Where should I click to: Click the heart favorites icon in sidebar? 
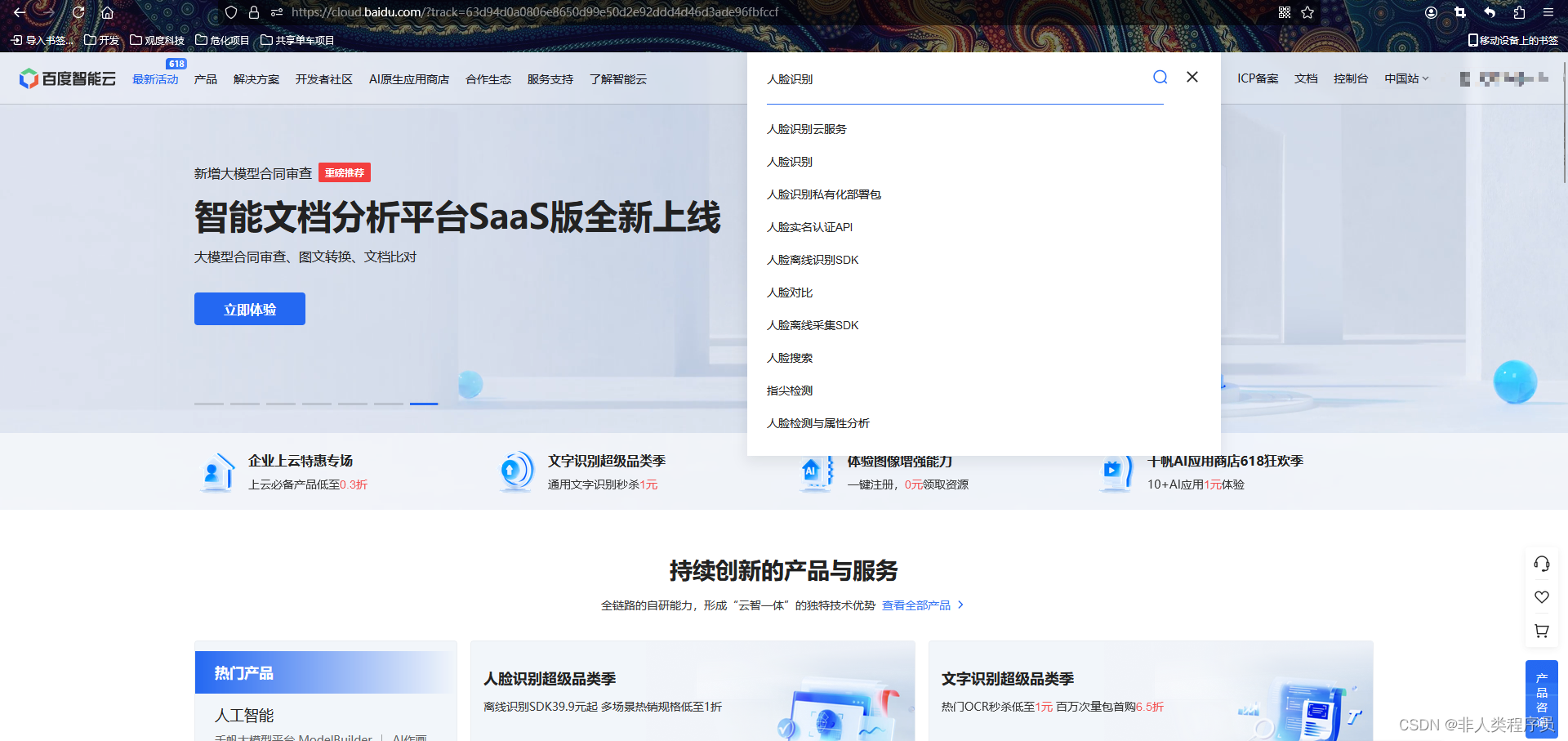[1542, 597]
